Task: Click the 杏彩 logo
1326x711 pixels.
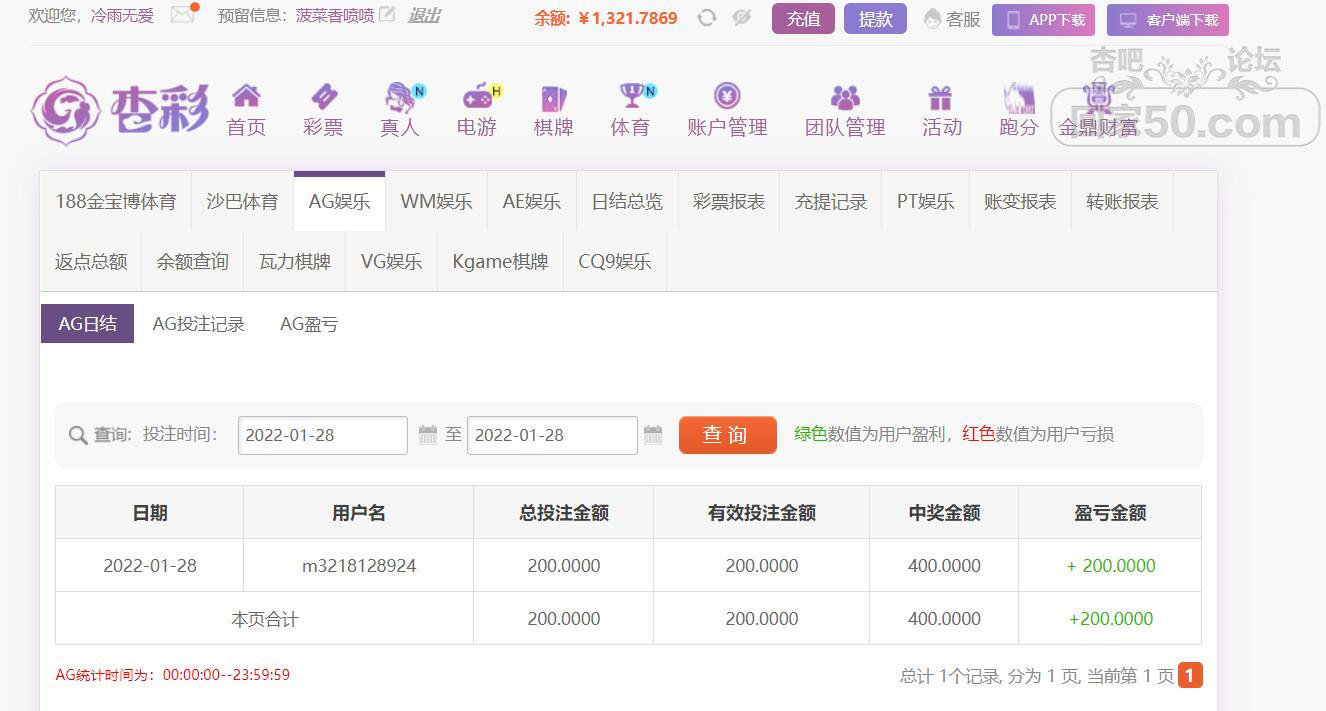Action: [120, 110]
